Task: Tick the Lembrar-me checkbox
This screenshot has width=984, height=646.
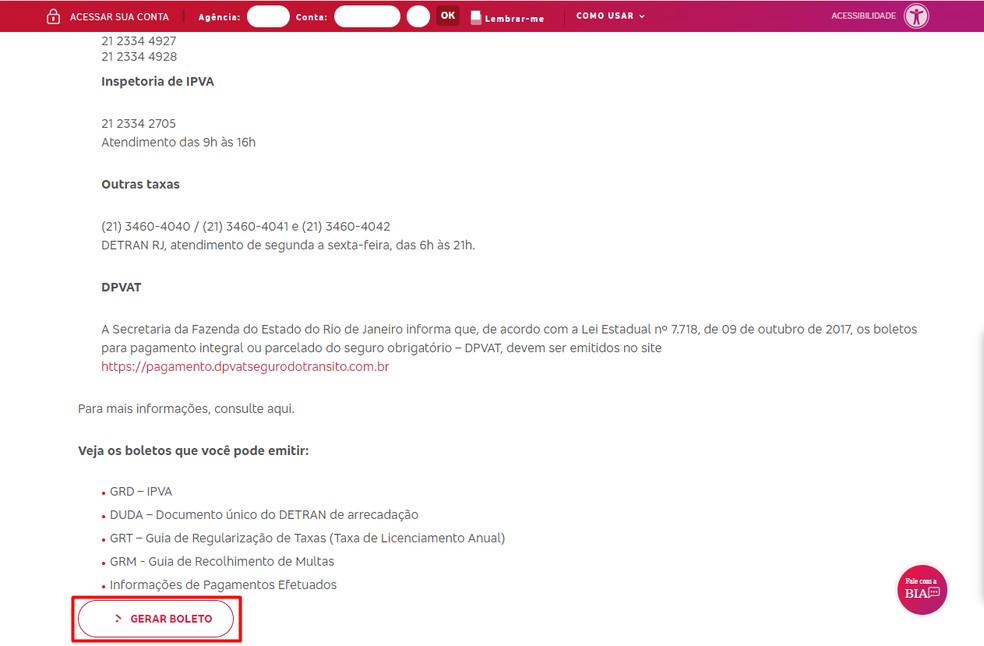Action: click(x=476, y=18)
